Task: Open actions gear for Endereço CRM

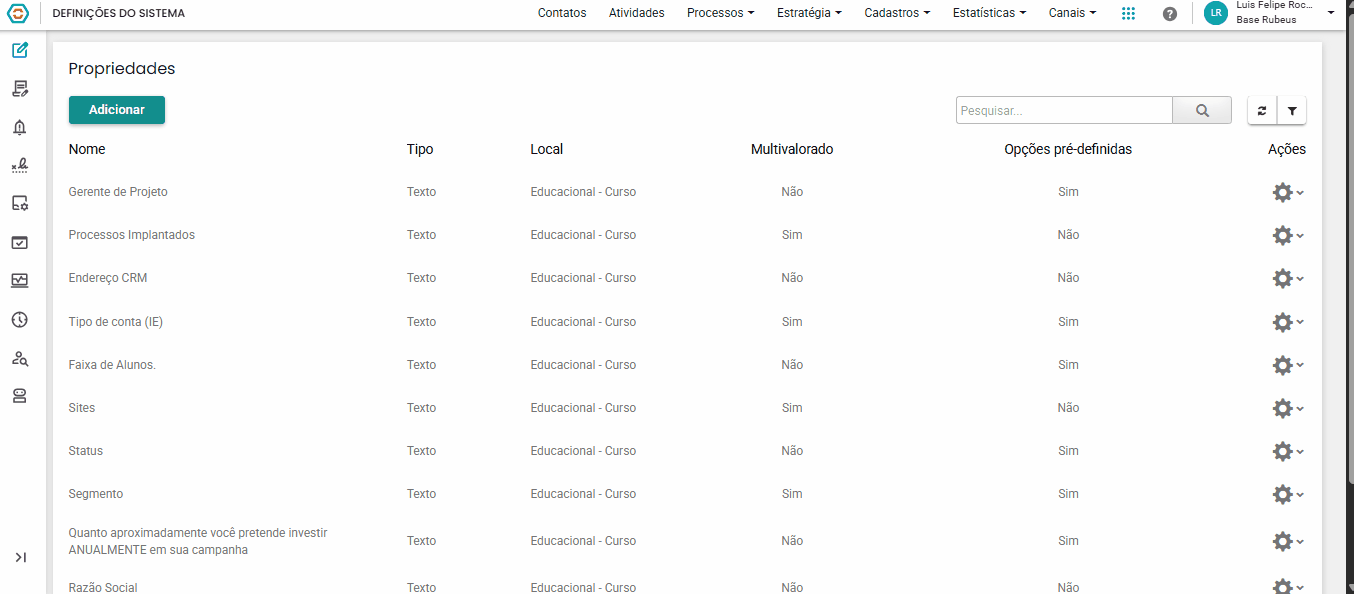Action: tap(1288, 278)
